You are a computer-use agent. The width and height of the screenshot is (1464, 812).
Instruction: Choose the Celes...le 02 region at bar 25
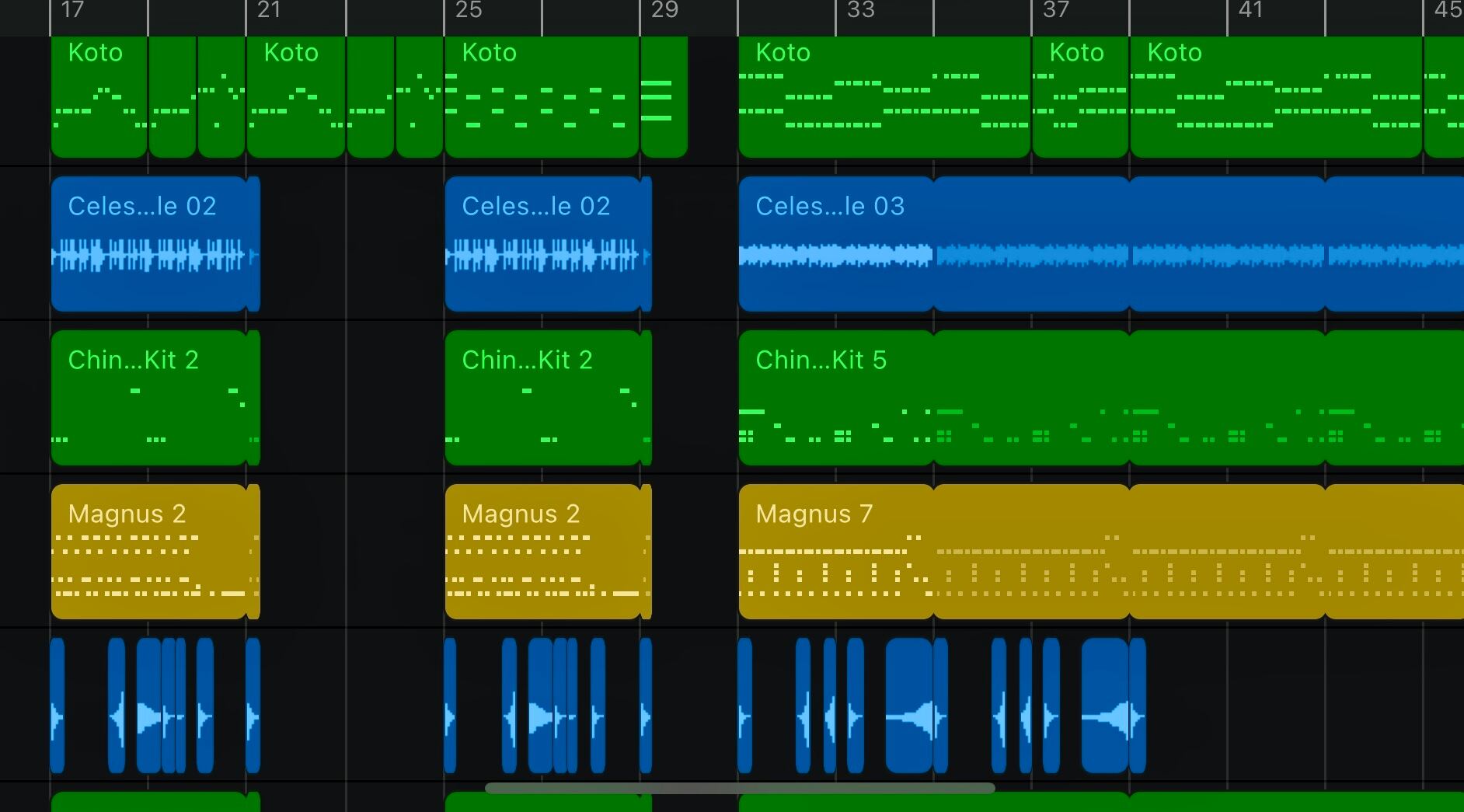(542, 245)
